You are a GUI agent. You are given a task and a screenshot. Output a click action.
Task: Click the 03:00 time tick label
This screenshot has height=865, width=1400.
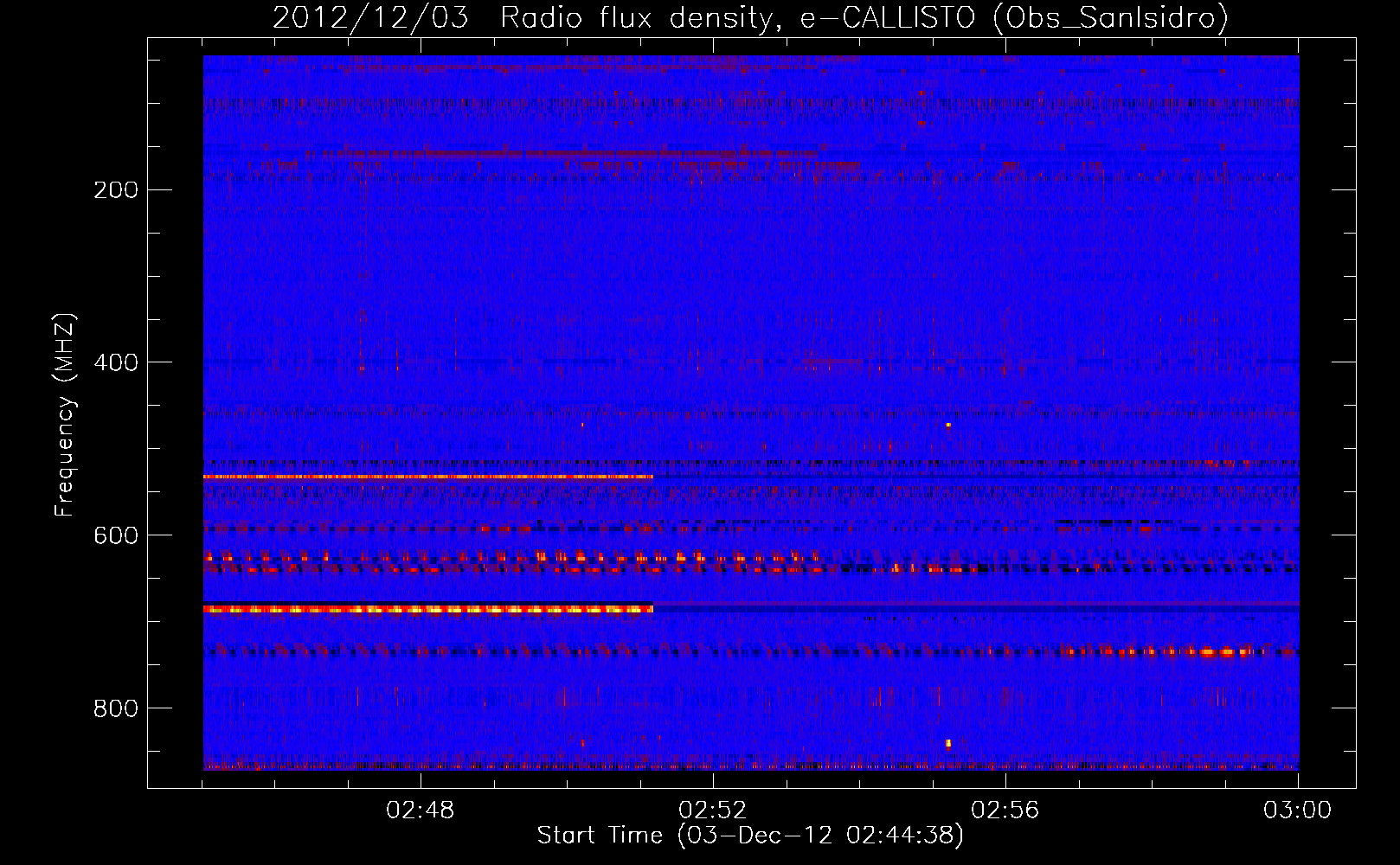pyautogui.click(x=1298, y=811)
